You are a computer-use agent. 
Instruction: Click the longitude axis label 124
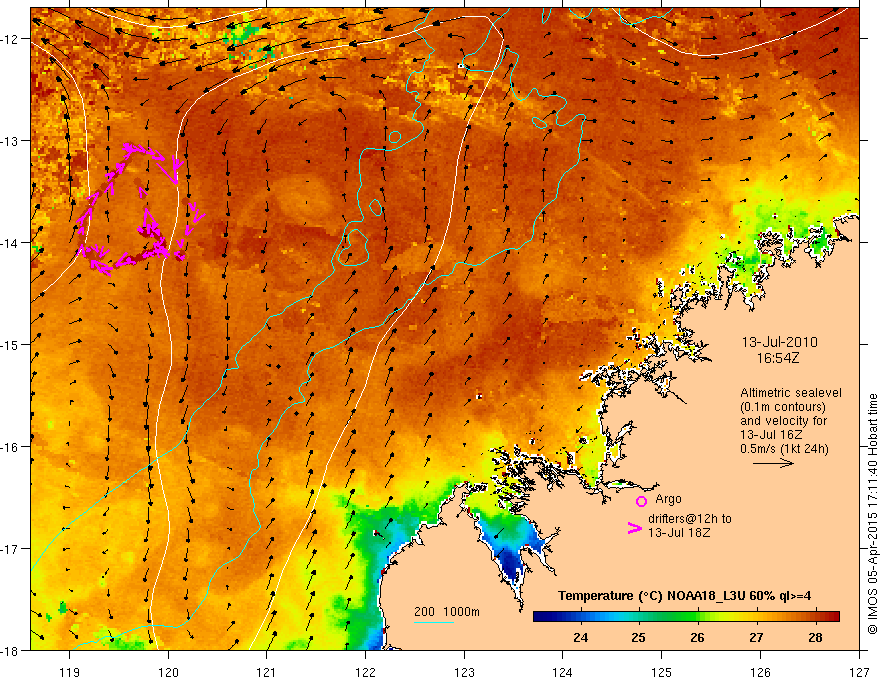click(563, 672)
